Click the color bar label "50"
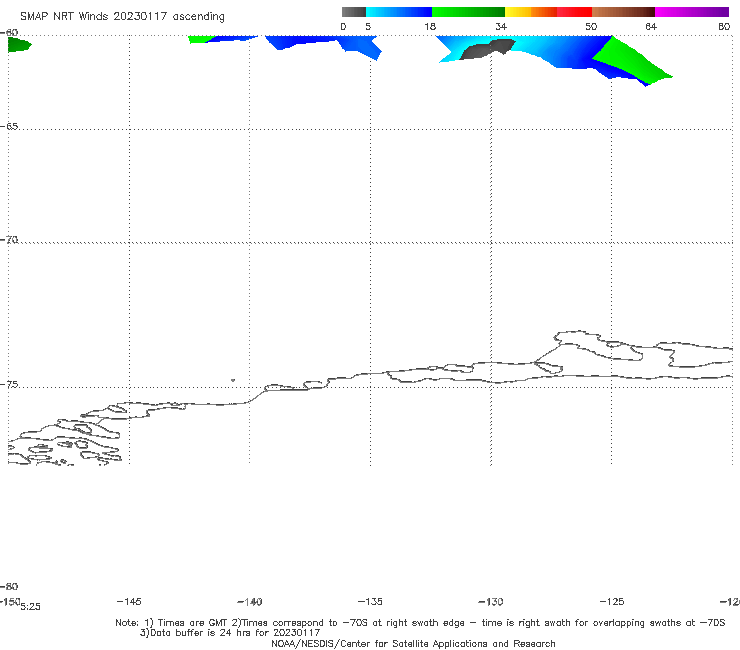Screen dimensions: 740x650 pyautogui.click(x=591, y=26)
